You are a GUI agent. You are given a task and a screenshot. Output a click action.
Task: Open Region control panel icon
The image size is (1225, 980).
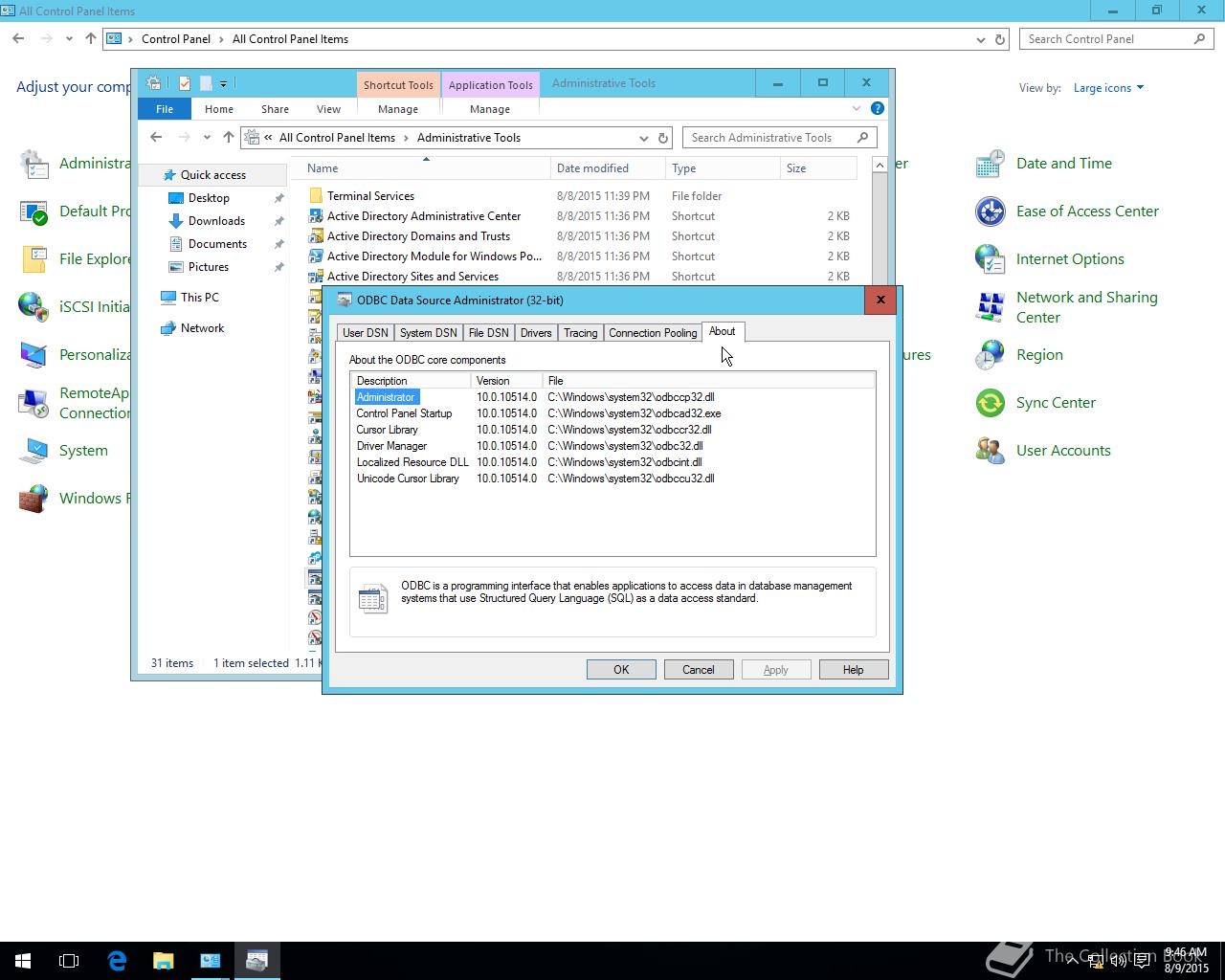coord(990,355)
